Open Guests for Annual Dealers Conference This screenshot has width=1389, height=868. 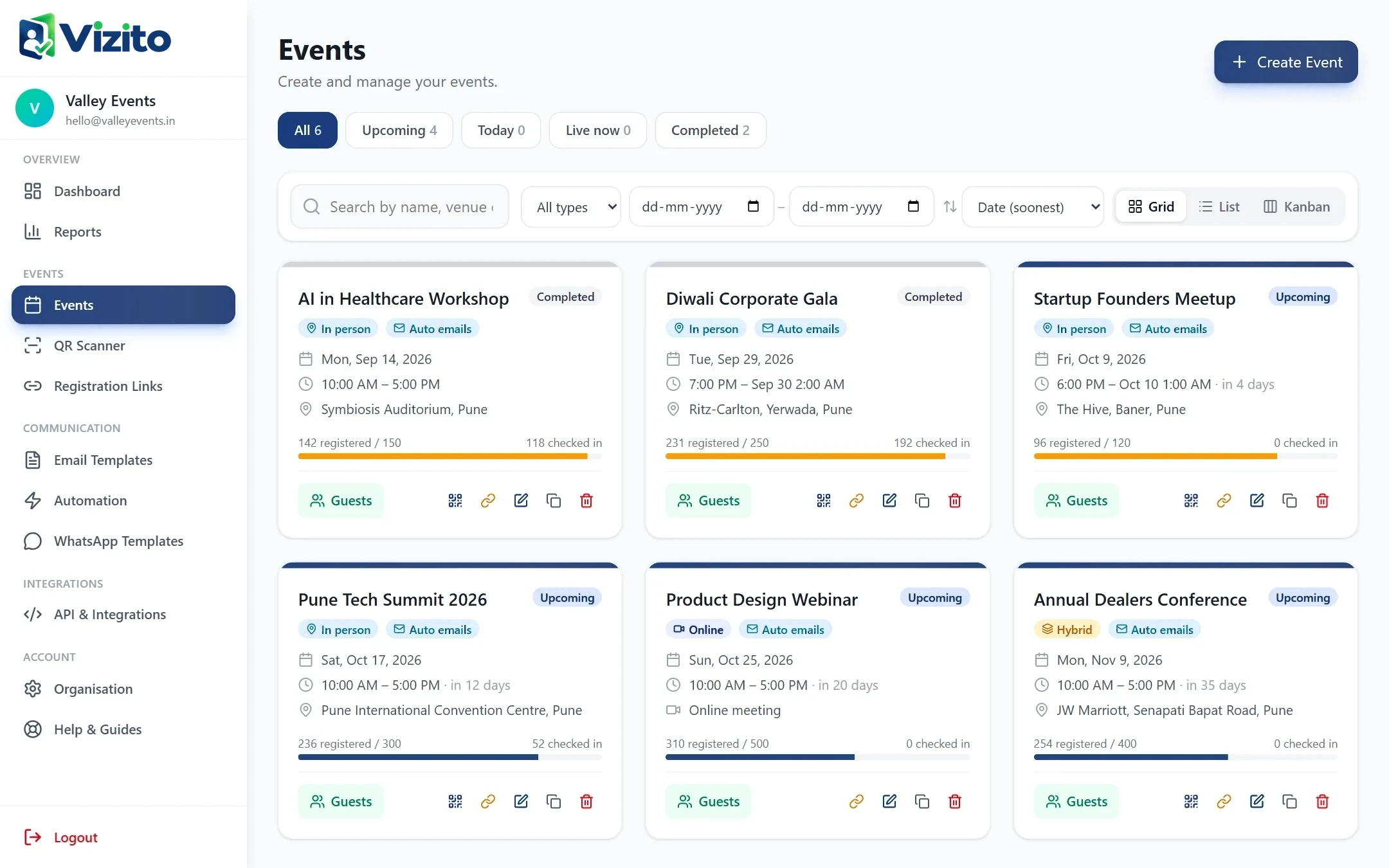[1076, 801]
